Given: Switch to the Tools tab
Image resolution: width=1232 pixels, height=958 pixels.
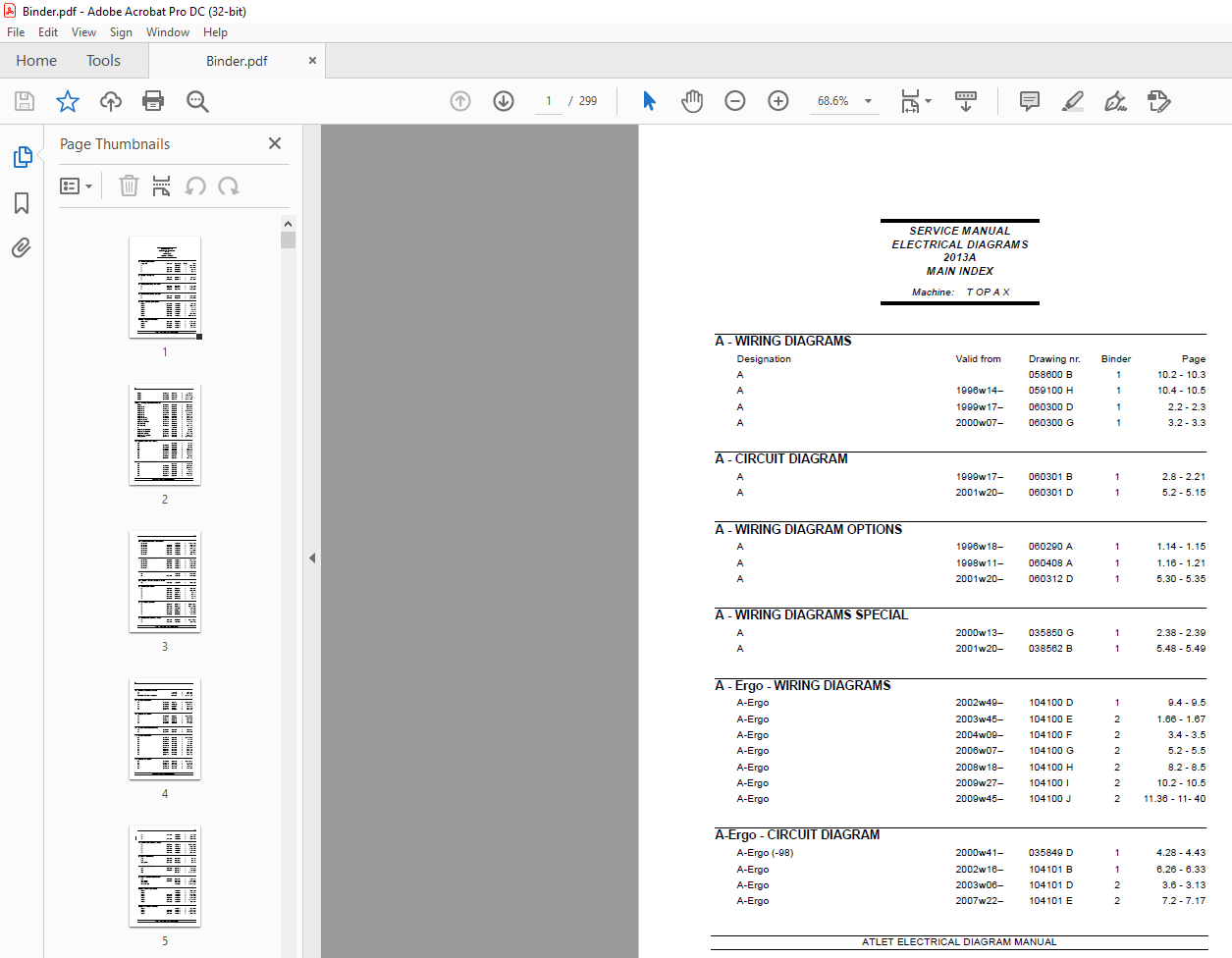Looking at the screenshot, I should [x=103, y=61].
